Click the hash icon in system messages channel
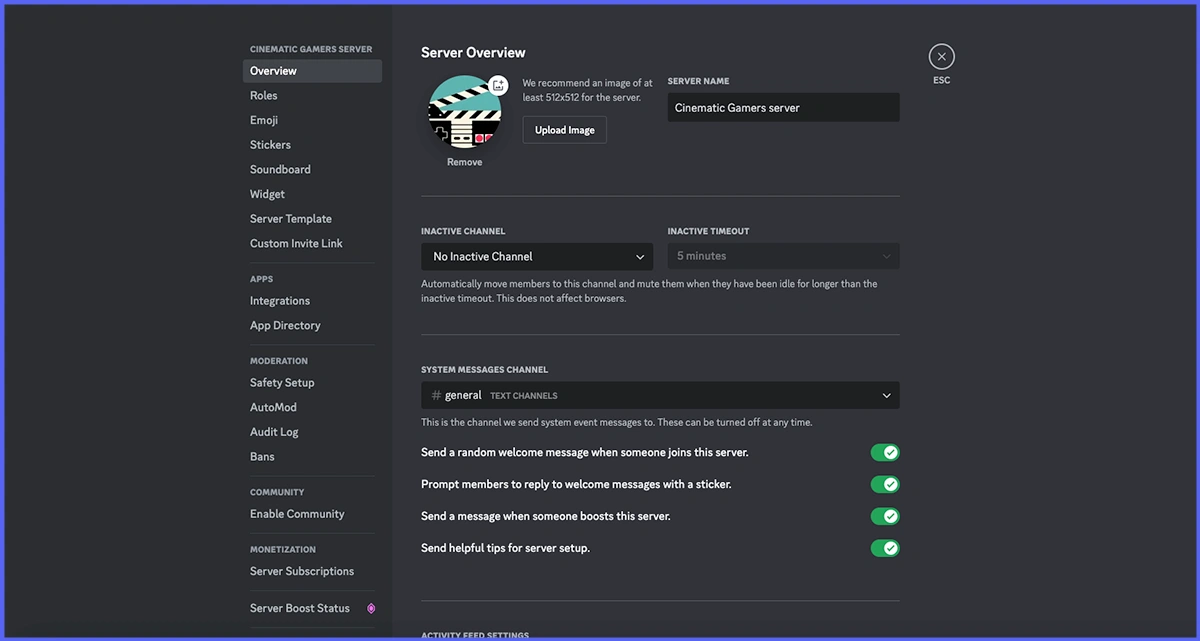 (436, 396)
